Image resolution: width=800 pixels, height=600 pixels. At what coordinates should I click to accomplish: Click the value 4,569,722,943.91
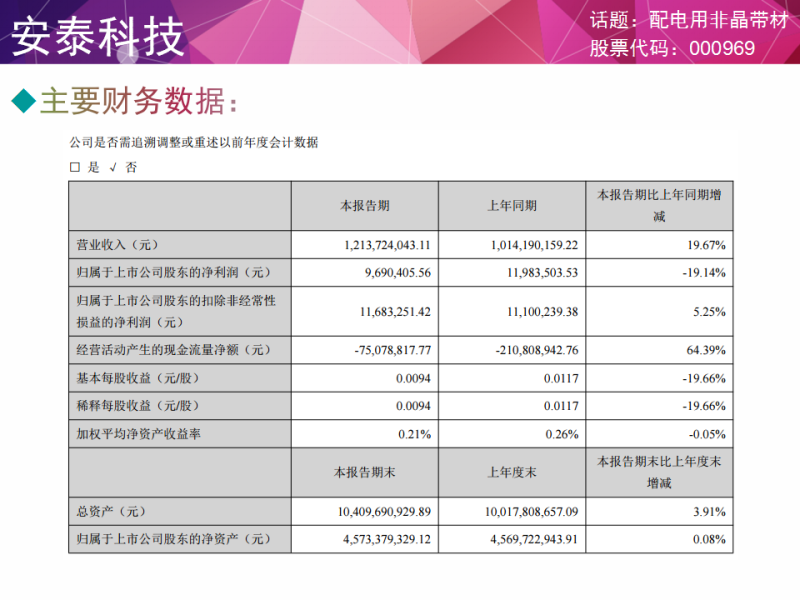(534, 539)
